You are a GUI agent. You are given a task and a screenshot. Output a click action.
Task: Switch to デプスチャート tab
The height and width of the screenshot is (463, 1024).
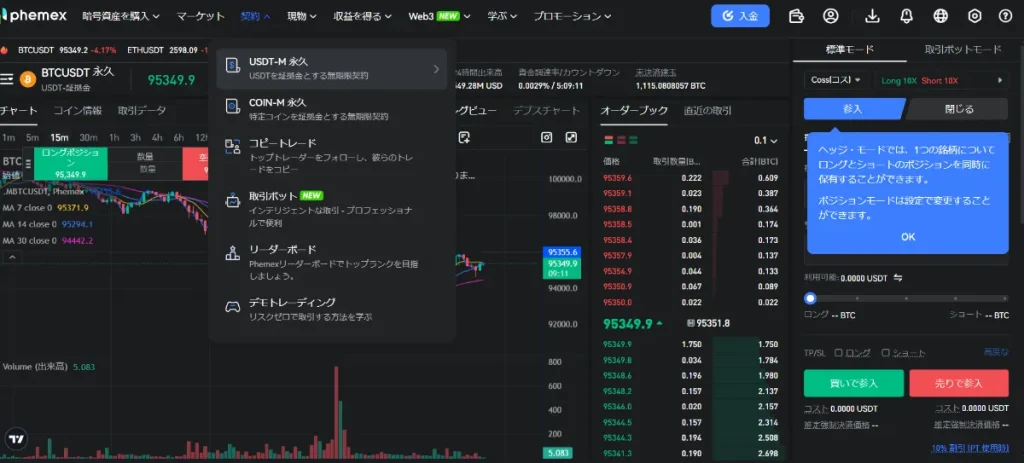546,110
